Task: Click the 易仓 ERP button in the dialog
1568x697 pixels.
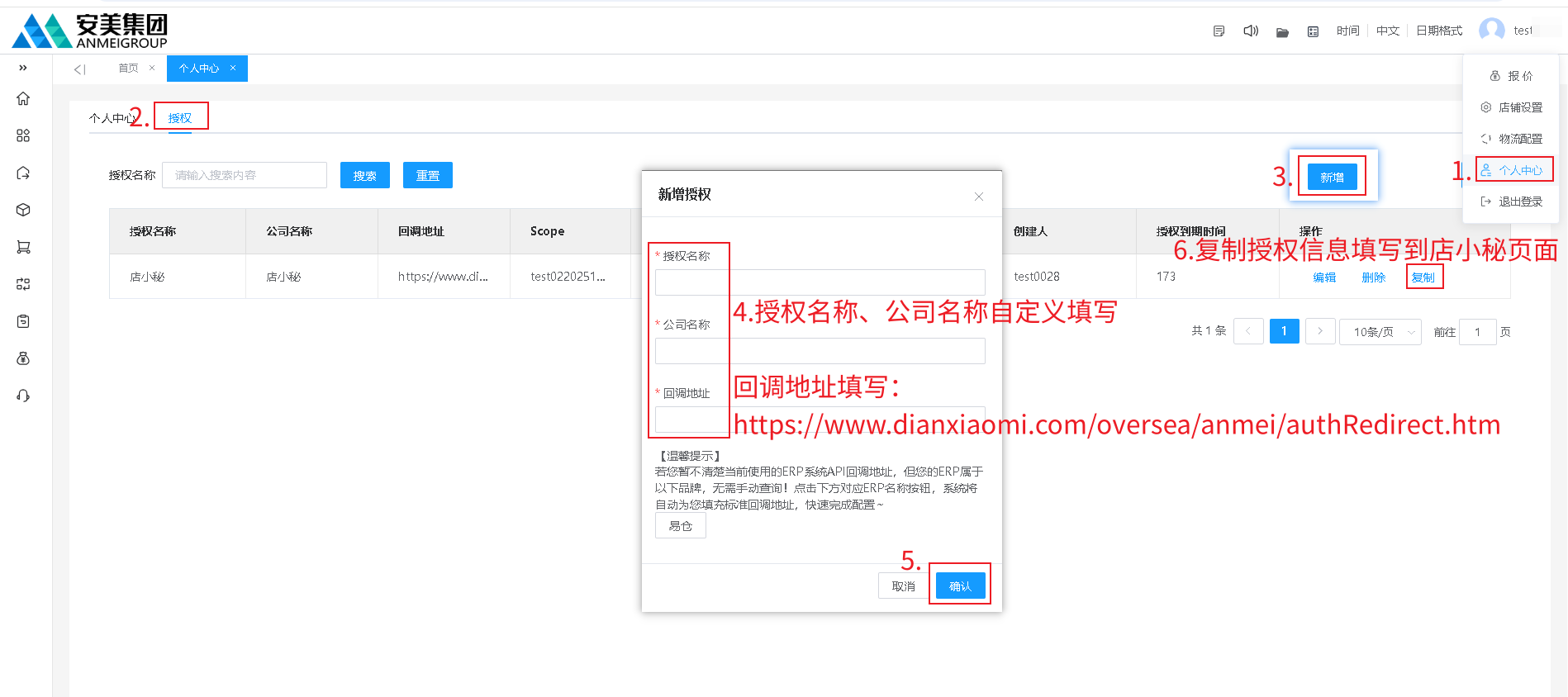Action: 681,526
